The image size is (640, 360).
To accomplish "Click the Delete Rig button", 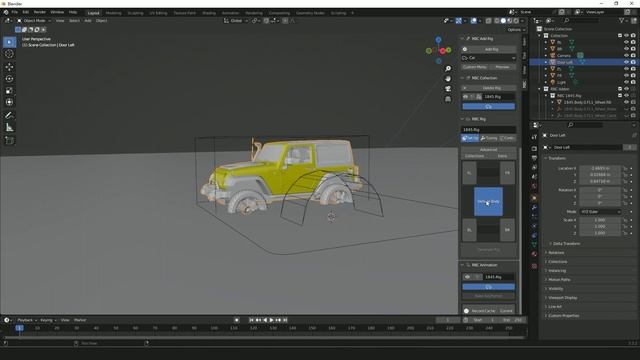I will click(489, 88).
